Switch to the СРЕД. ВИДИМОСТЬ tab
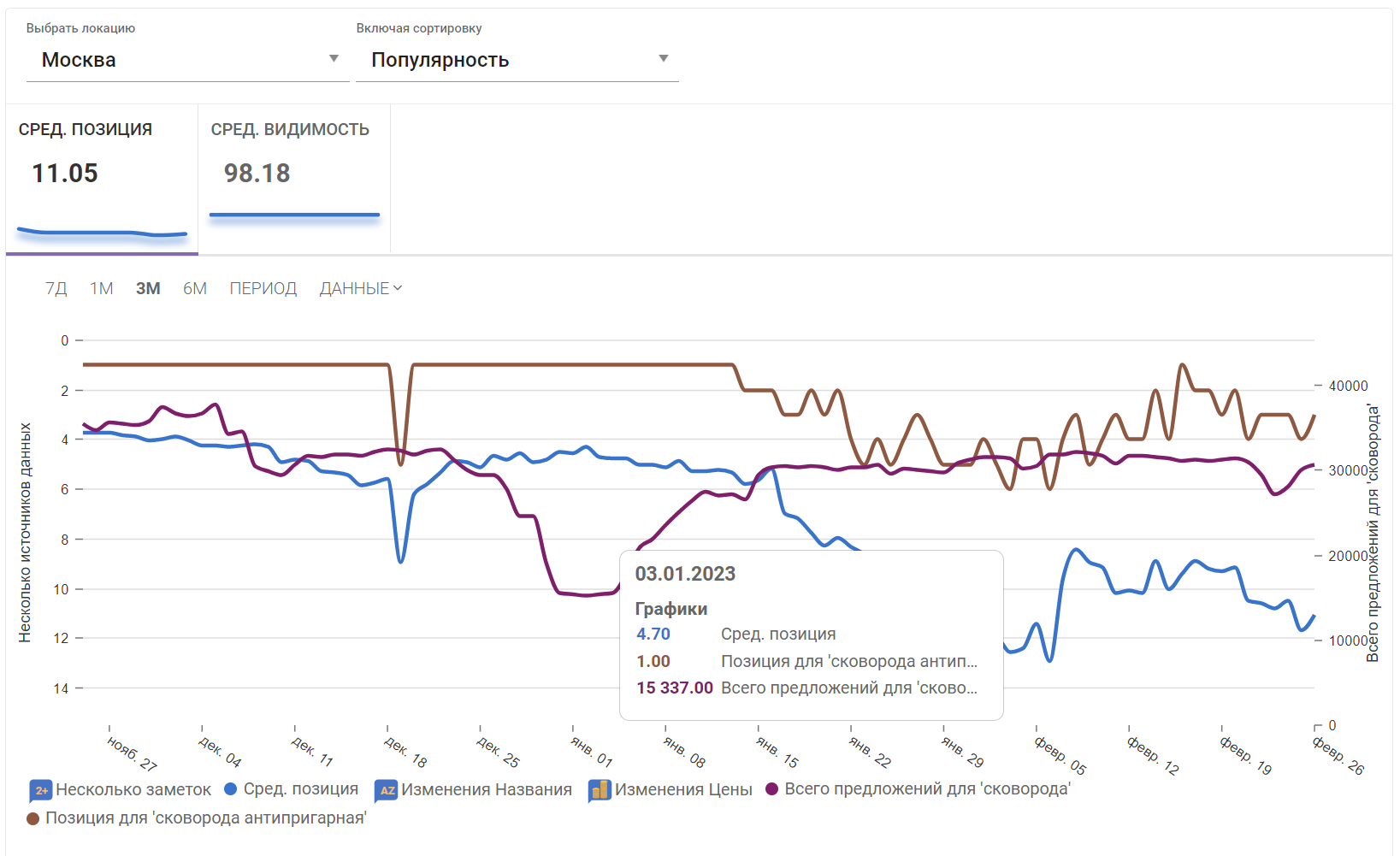The image size is (1400, 856). coord(293,180)
